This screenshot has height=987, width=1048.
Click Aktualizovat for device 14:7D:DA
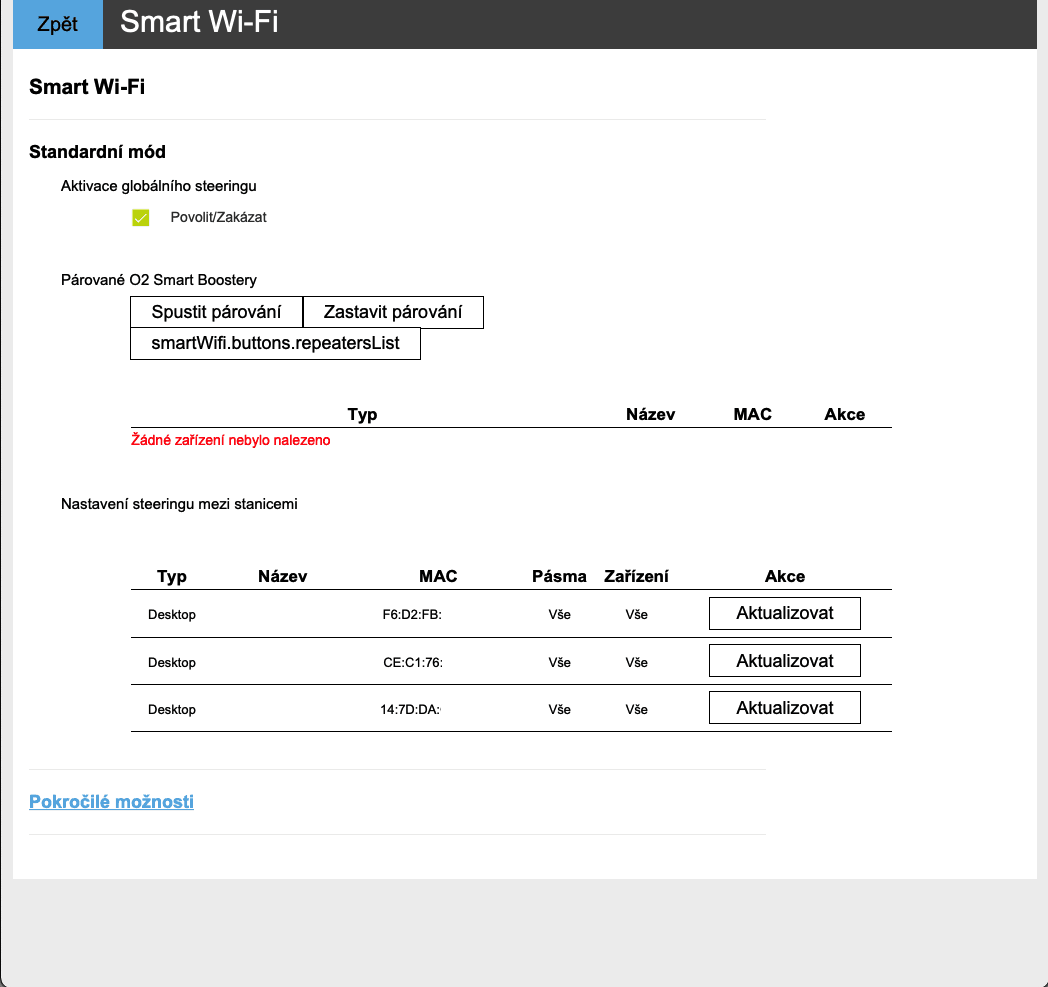tap(784, 707)
